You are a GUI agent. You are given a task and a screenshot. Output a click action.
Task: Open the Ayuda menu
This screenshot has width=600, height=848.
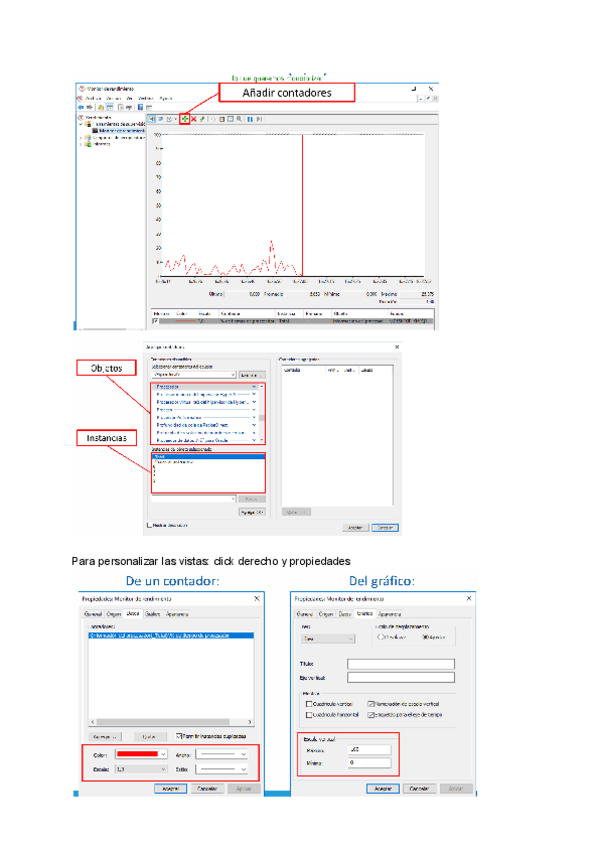(166, 98)
